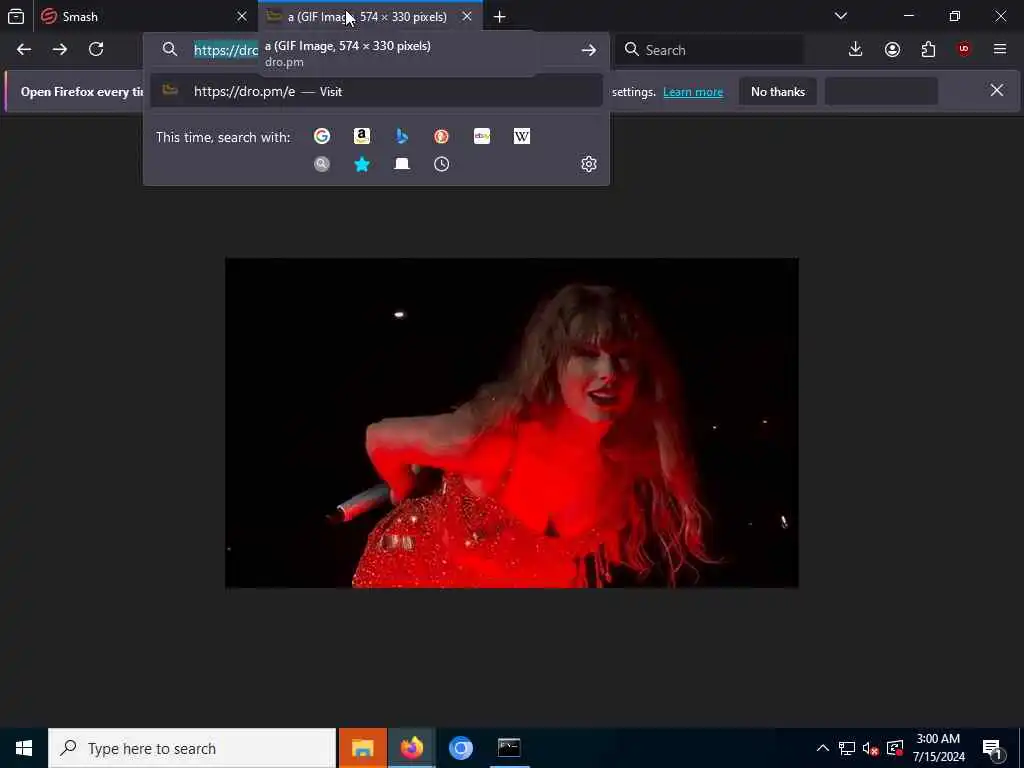This screenshot has height=768, width=1024.
Task: Open a new tab with plus button
Action: 500,17
